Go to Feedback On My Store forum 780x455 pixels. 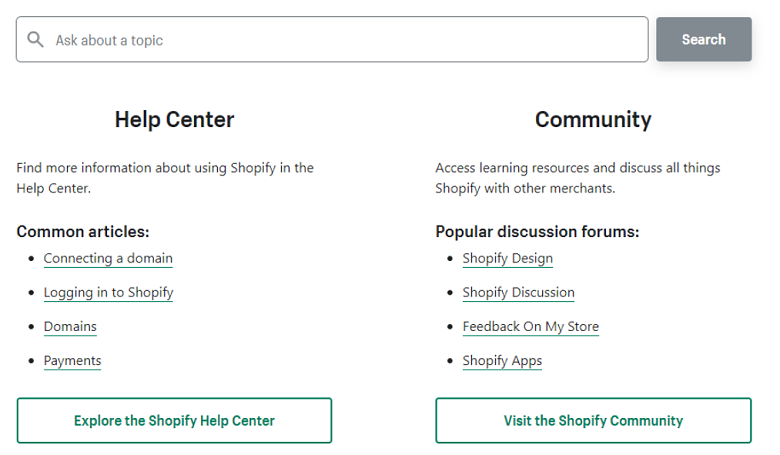[x=531, y=327]
